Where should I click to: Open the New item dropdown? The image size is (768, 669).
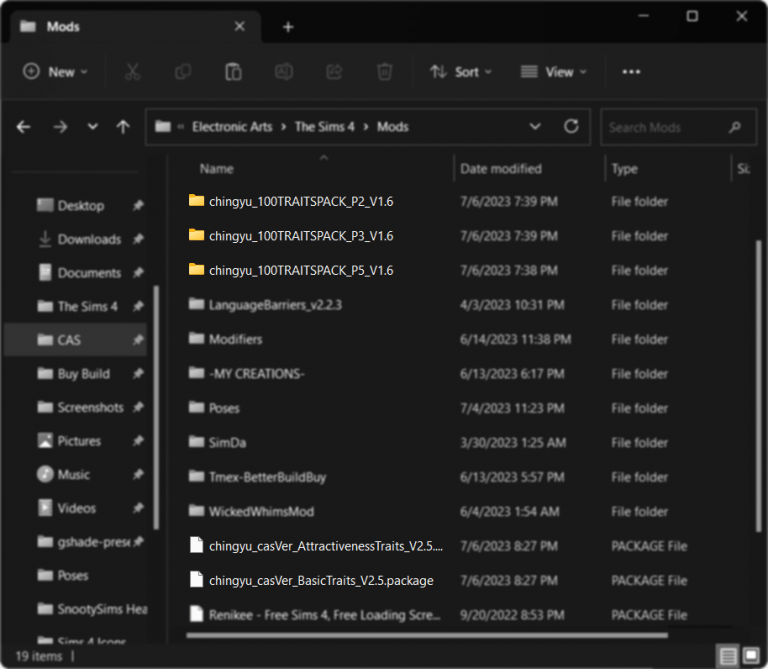click(x=56, y=72)
